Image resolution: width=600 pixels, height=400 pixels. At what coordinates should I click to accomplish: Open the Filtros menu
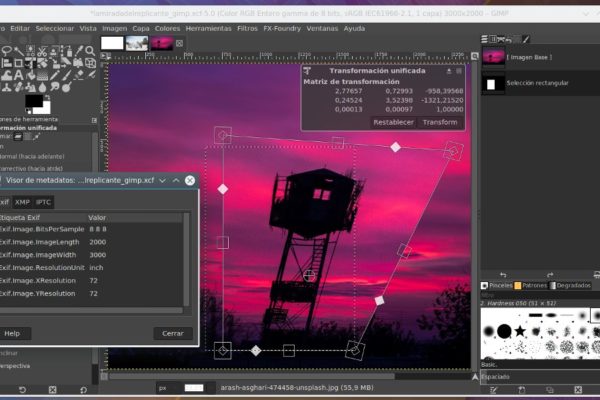click(247, 28)
